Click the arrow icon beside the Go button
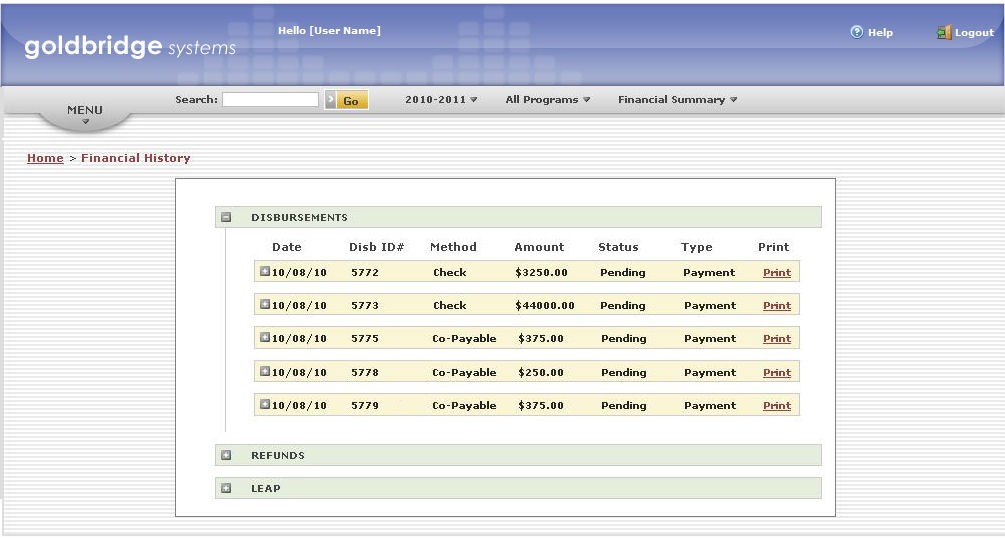The width and height of the screenshot is (1005, 550). (330, 100)
